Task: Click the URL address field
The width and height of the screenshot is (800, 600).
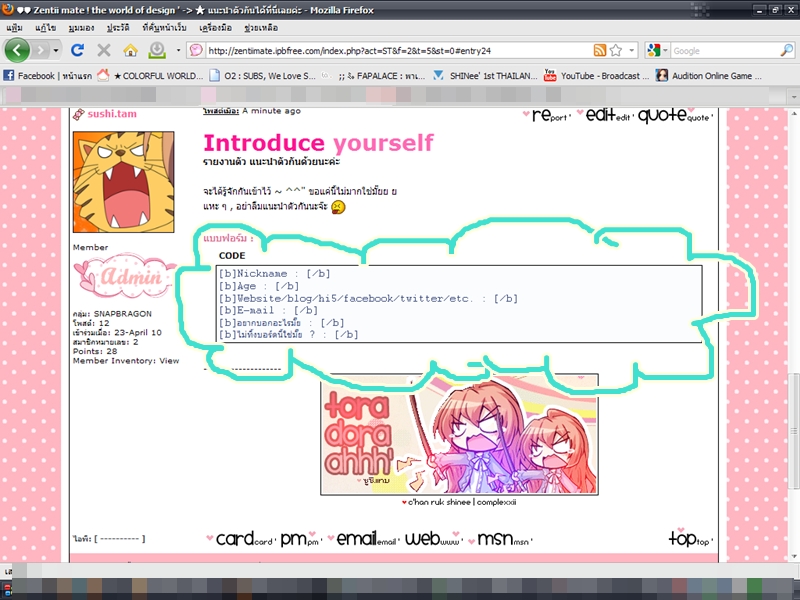Action: (398, 51)
